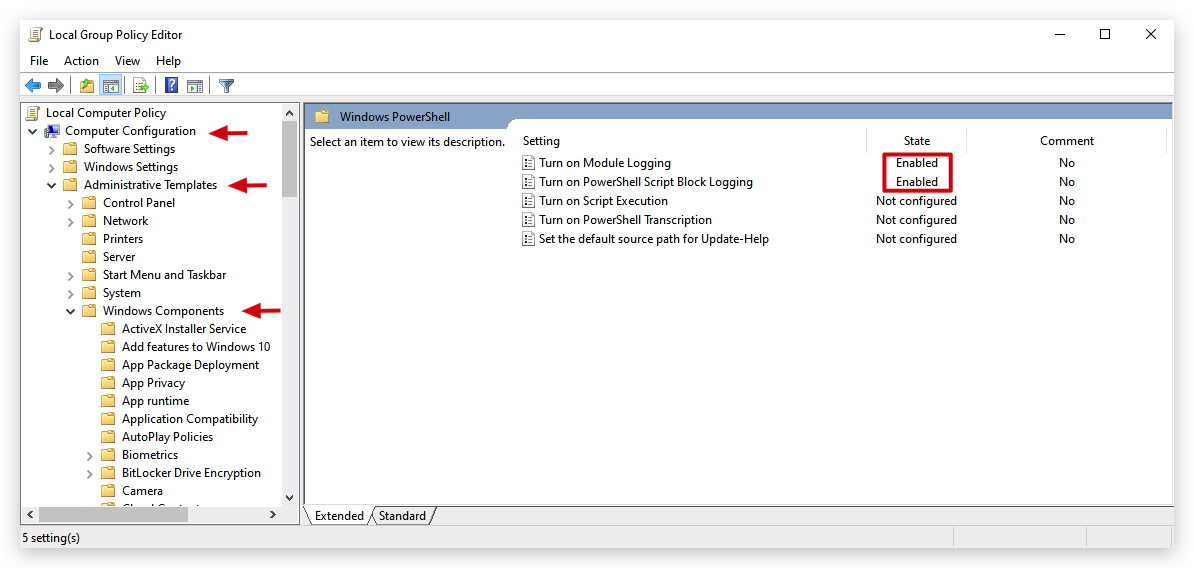The width and height of the screenshot is (1194, 568).
Task: Select Turn on Script Execution setting
Action: tap(603, 201)
